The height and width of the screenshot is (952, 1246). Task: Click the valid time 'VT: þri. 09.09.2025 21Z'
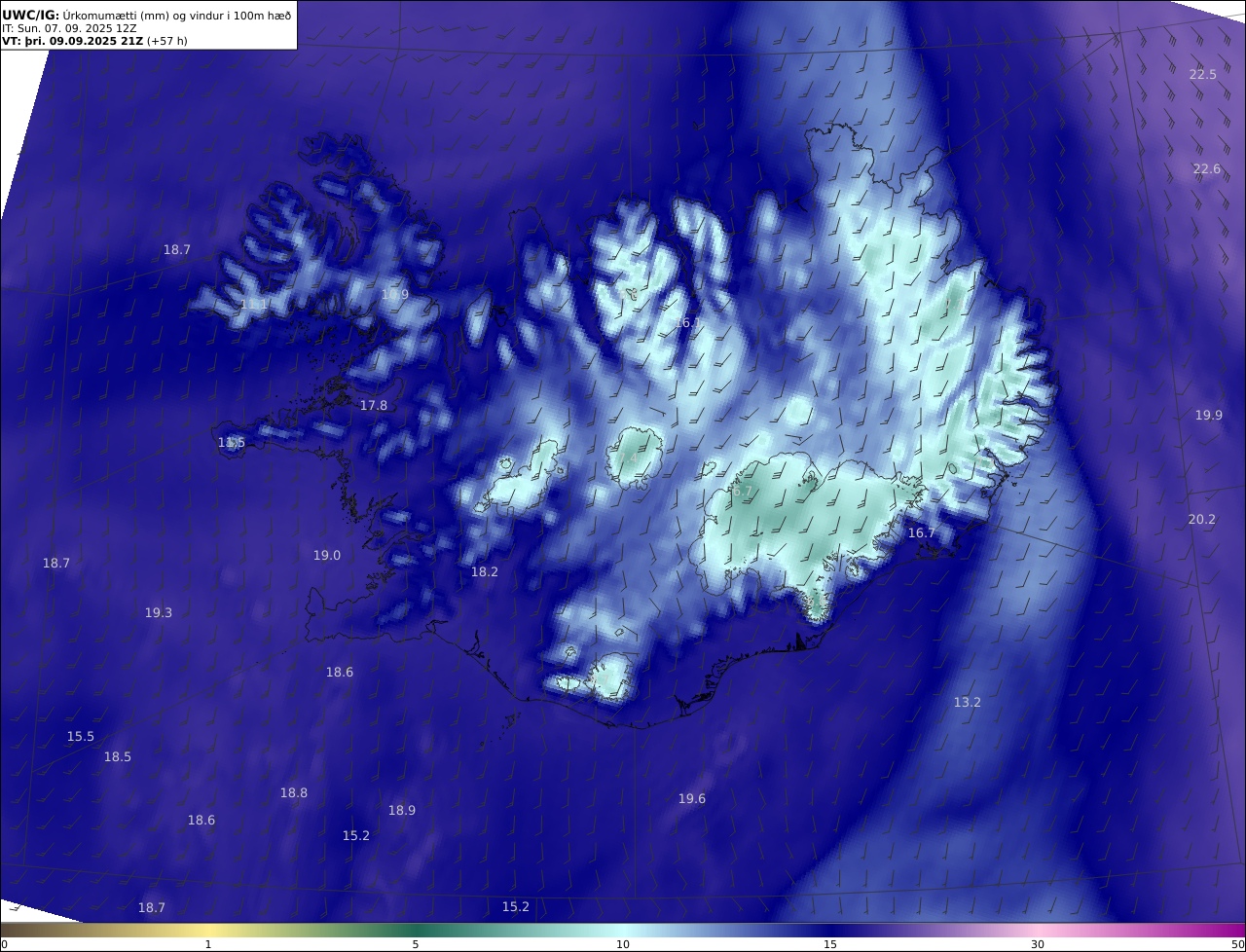[x=73, y=41]
